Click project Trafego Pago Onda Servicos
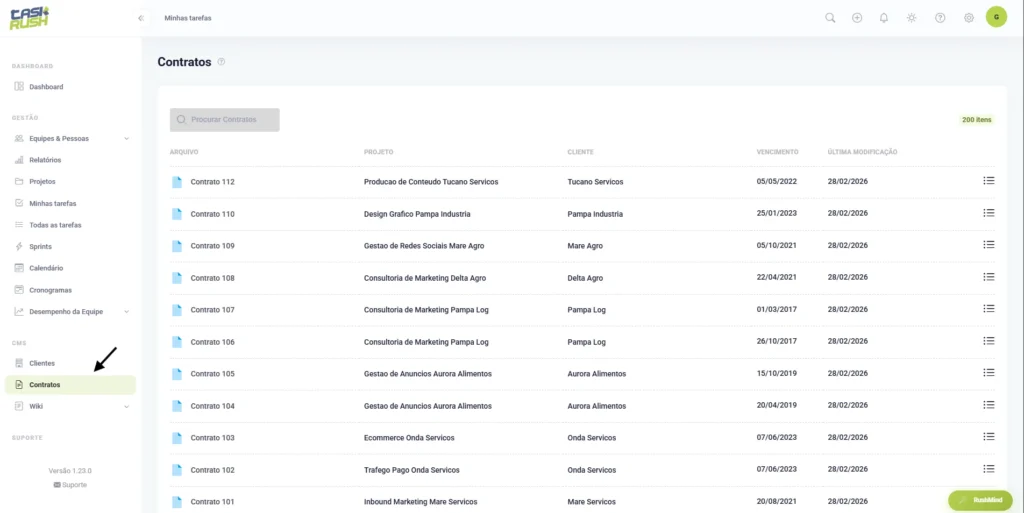The width and height of the screenshot is (1024, 513). (x=411, y=470)
